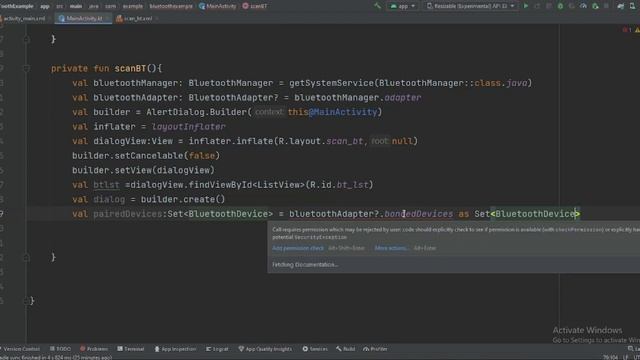This screenshot has height=360, width=640.
Task: Click the More actions... link
Action: 391,248
